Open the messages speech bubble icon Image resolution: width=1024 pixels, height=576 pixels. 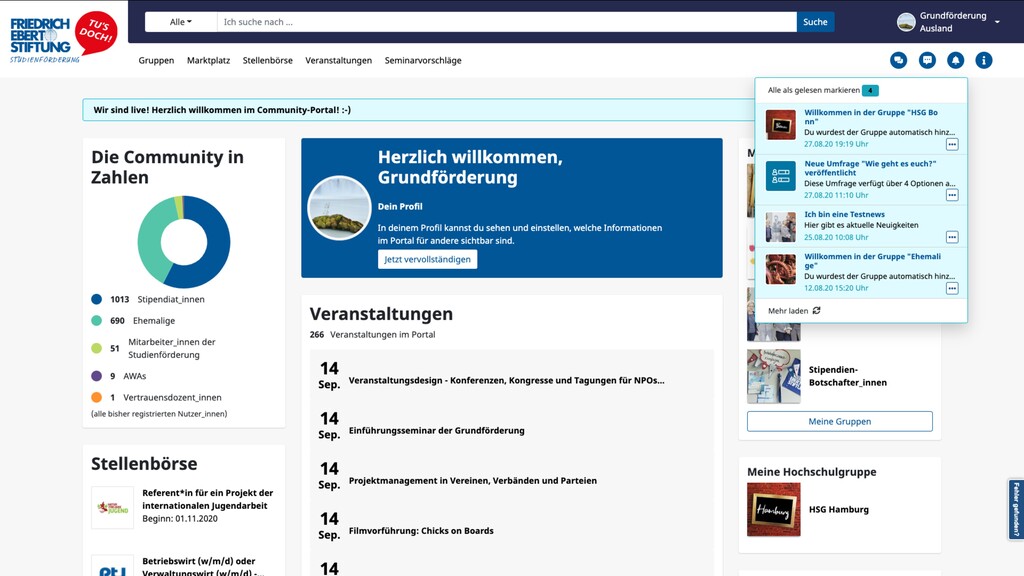[x=927, y=60]
